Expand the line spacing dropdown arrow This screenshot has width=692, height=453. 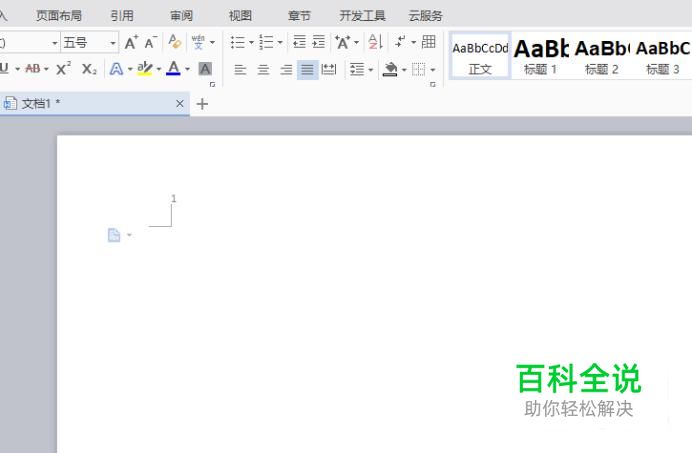370,70
